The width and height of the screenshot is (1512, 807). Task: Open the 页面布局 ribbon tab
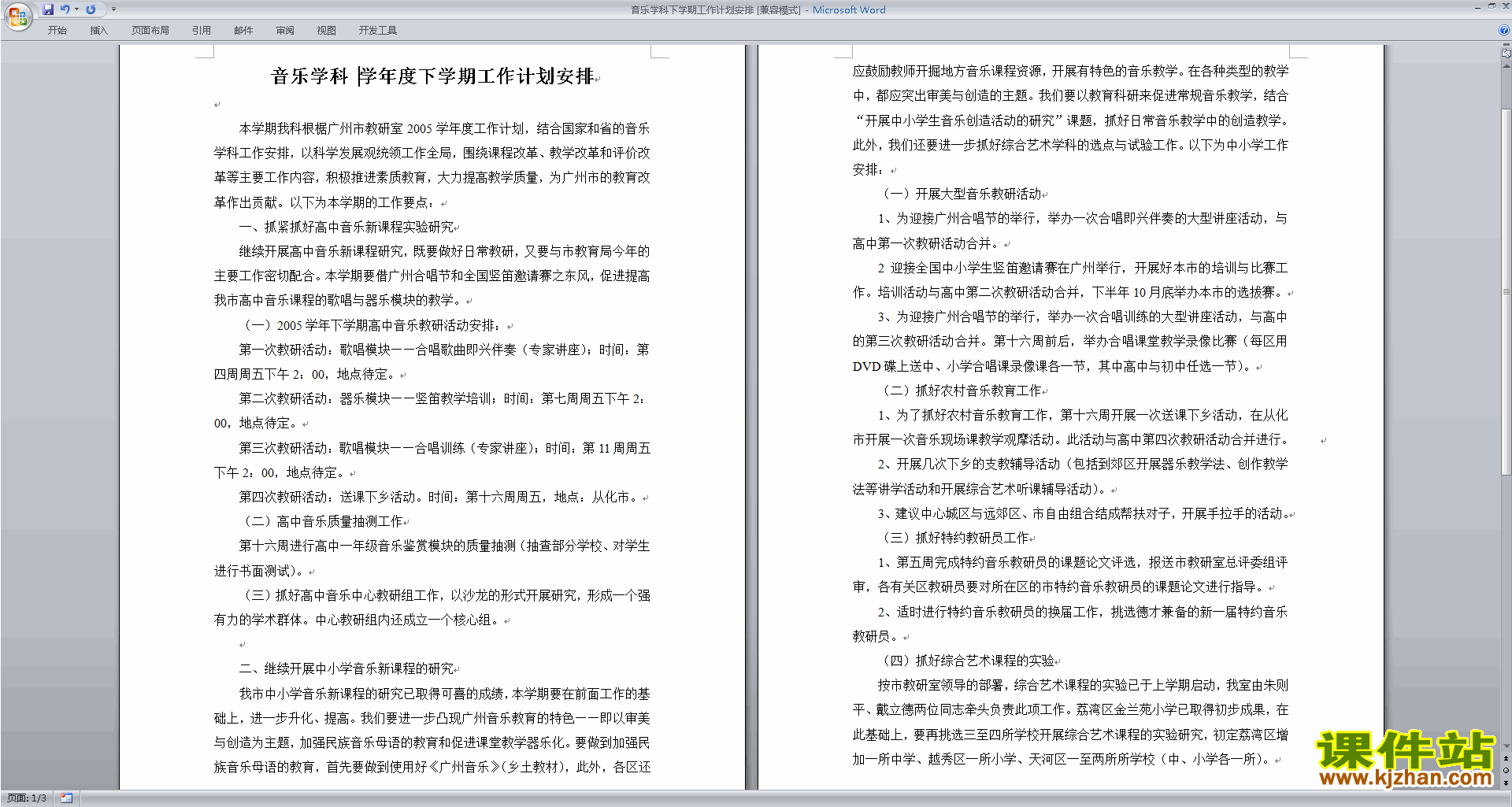[150, 31]
